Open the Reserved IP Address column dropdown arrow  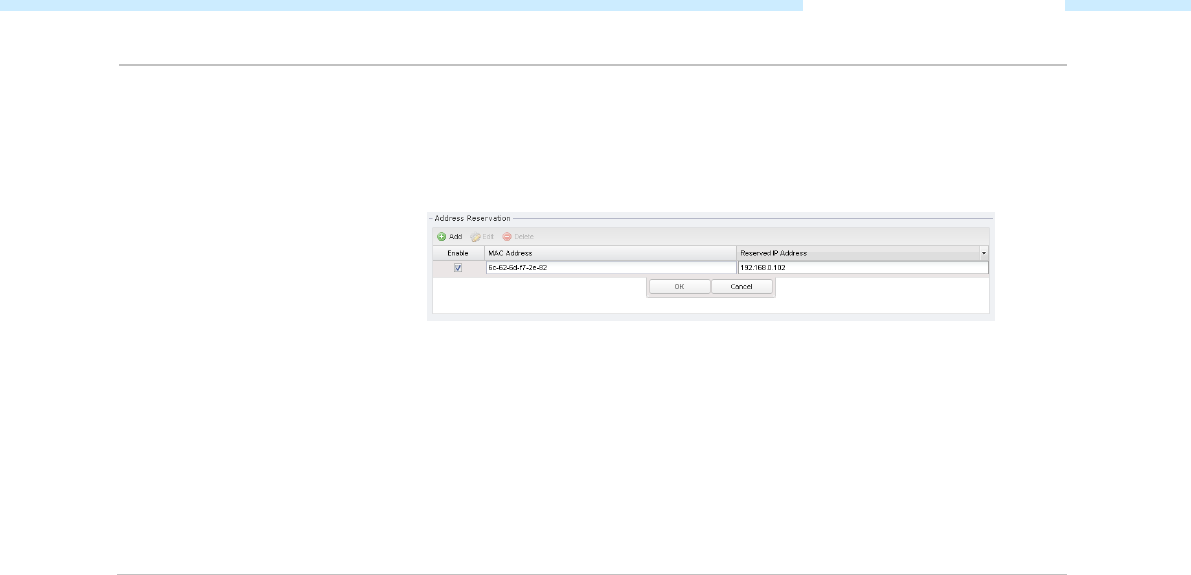point(984,253)
